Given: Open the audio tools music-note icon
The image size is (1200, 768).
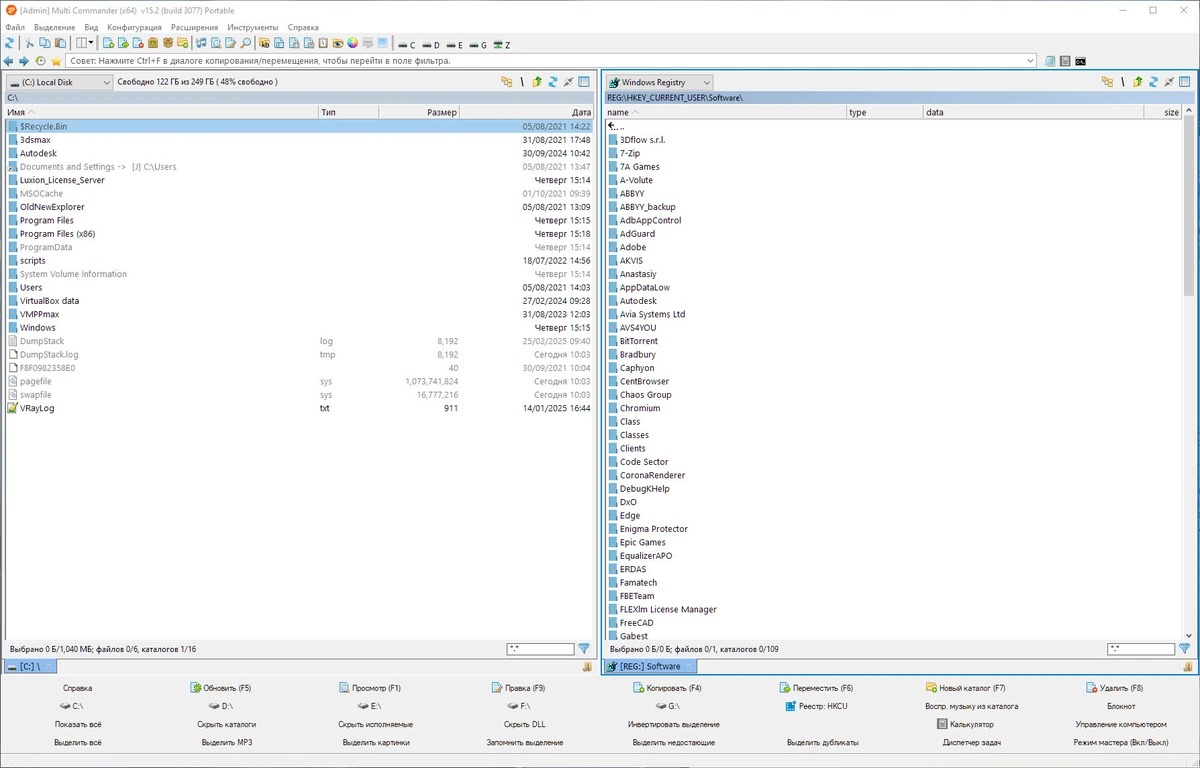Looking at the screenshot, I should [201, 43].
